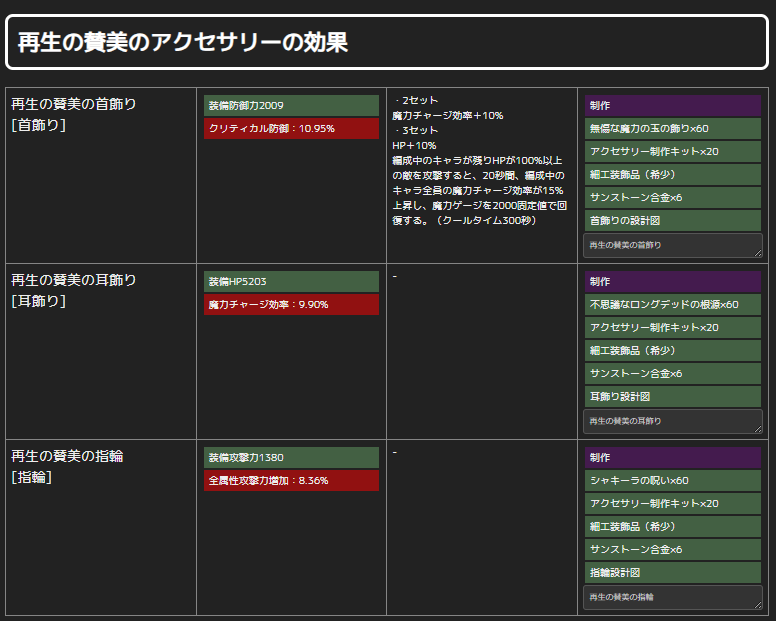The image size is (776, 621).
Task: Click the red stat 全属性攻撃力増加：8.36%
Action: click(x=291, y=480)
